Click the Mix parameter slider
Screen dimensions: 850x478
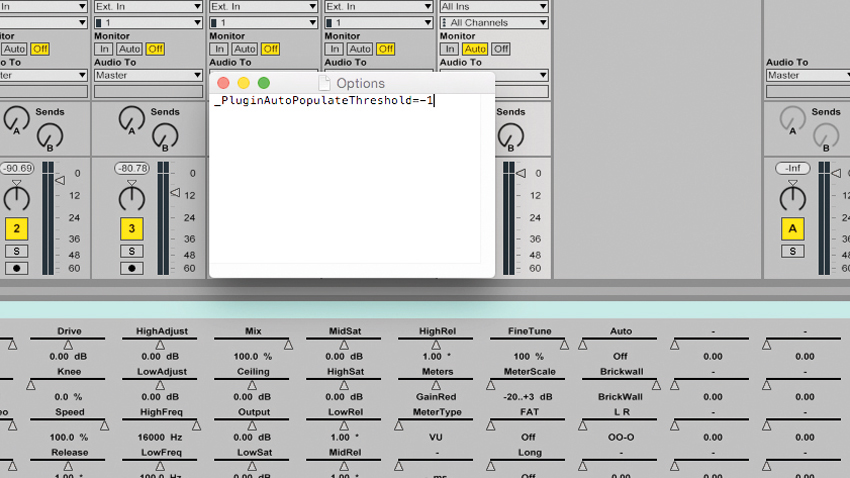point(252,344)
